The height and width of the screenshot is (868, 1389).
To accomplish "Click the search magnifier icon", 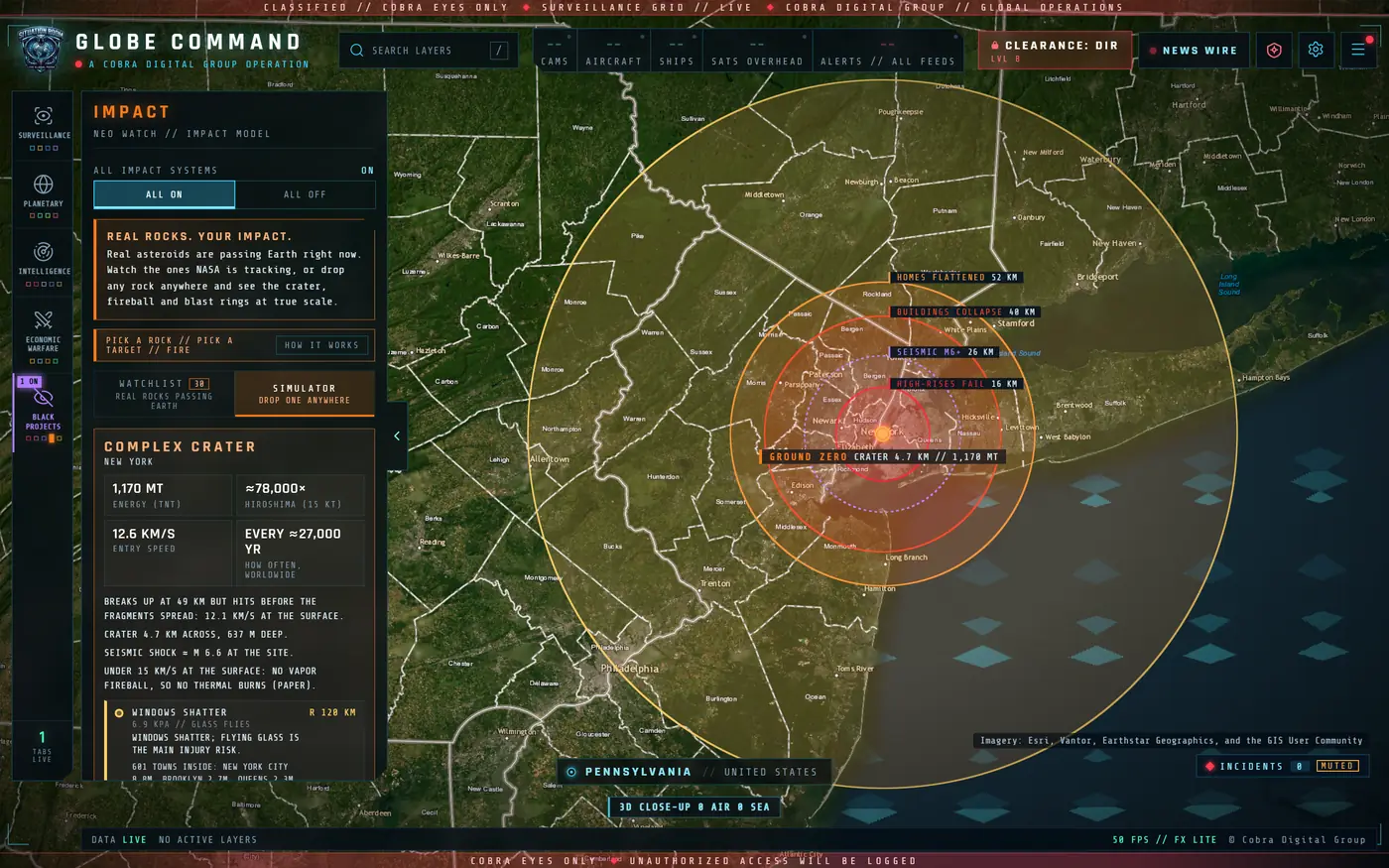I will pos(356,51).
